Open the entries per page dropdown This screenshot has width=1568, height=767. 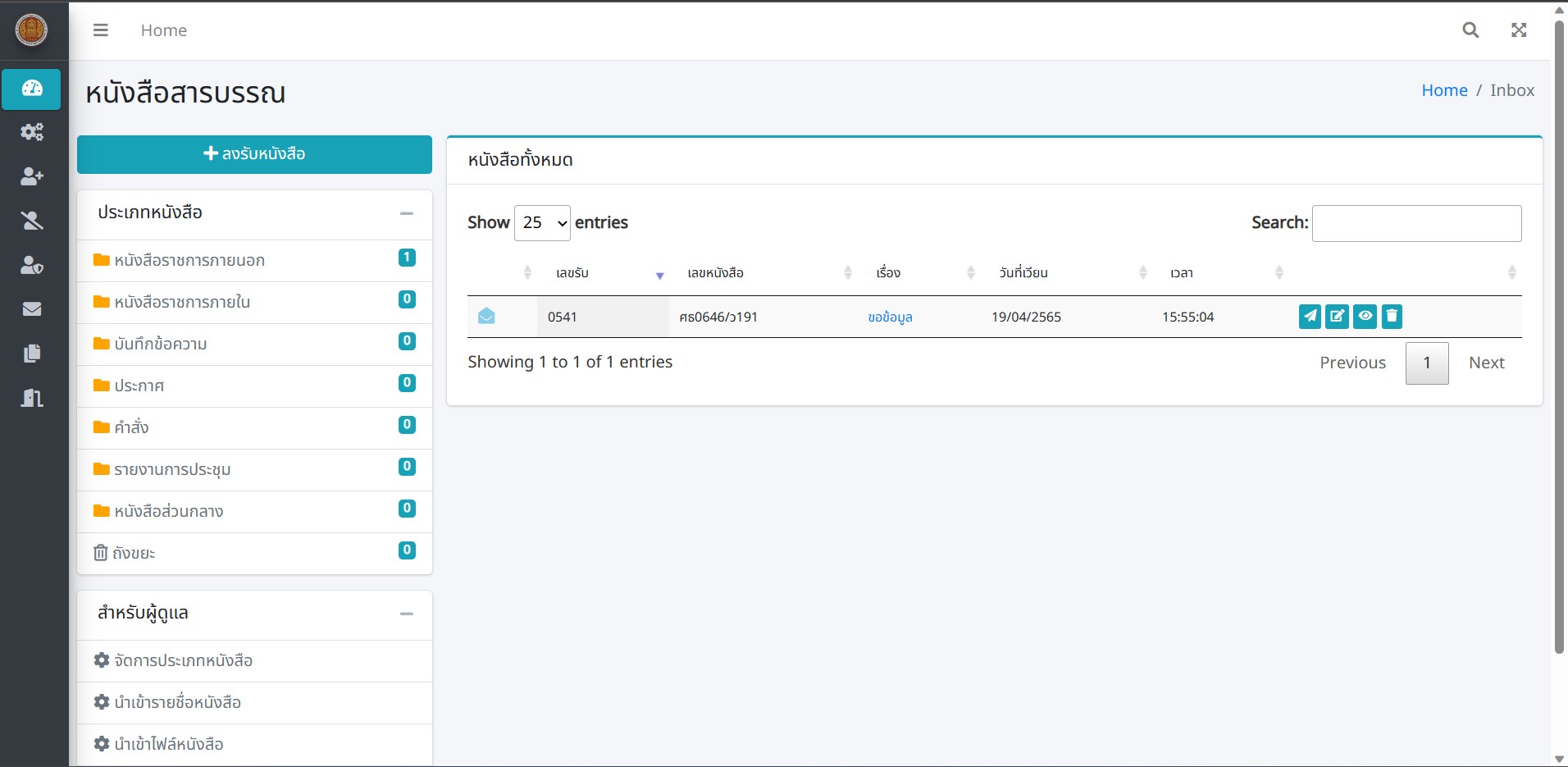click(x=542, y=223)
